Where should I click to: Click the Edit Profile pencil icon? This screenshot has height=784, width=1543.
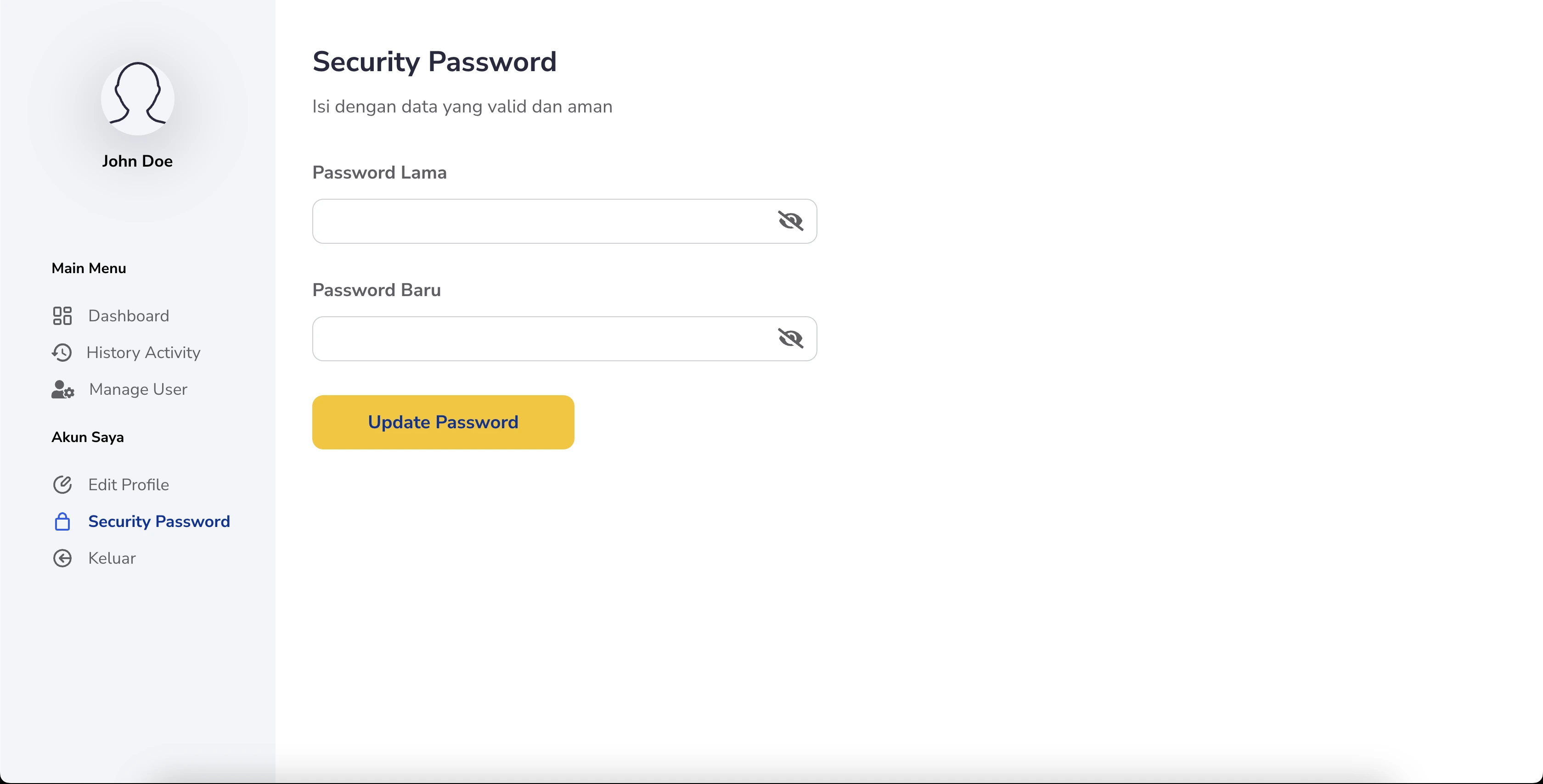coord(62,485)
